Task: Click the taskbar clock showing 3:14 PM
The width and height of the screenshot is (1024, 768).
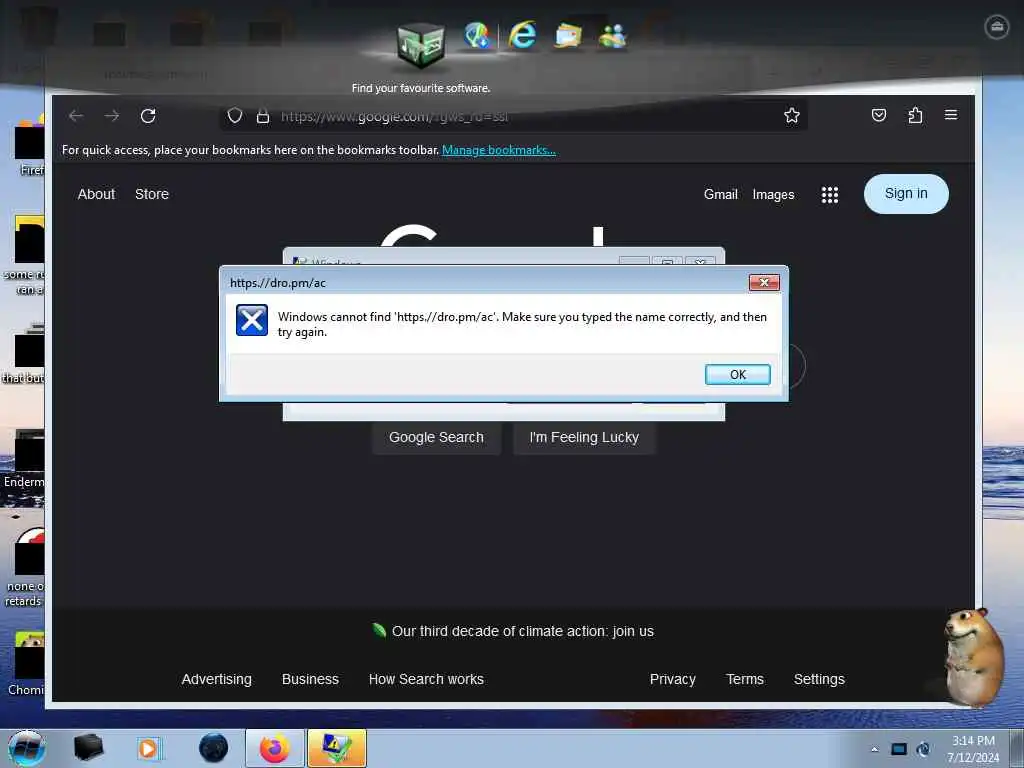Action: [x=973, y=748]
